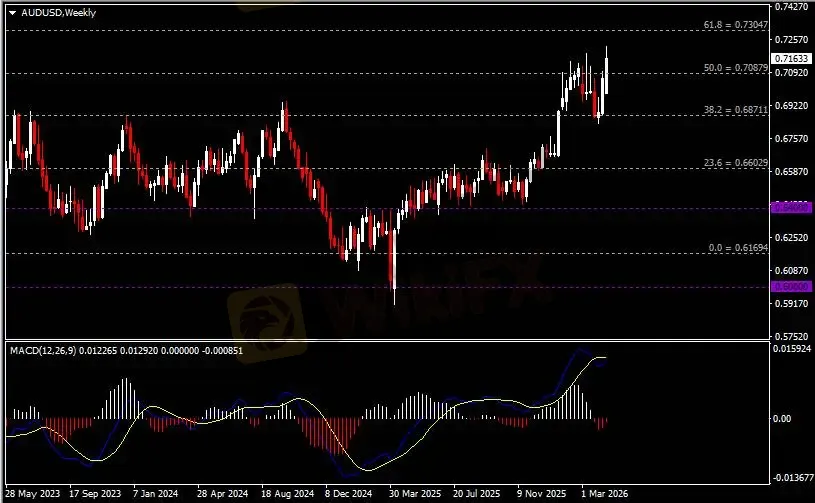Viewport: 815px width, 503px height.
Task: Click the AUDUSD,Weekly chart title
Action: tap(51, 12)
